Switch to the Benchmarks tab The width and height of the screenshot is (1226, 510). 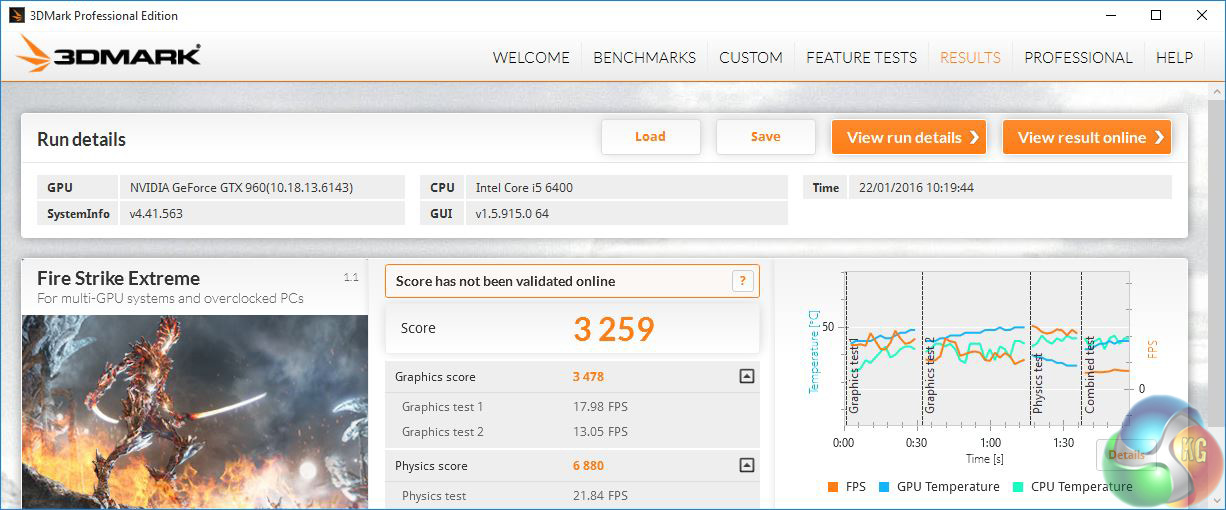point(644,57)
